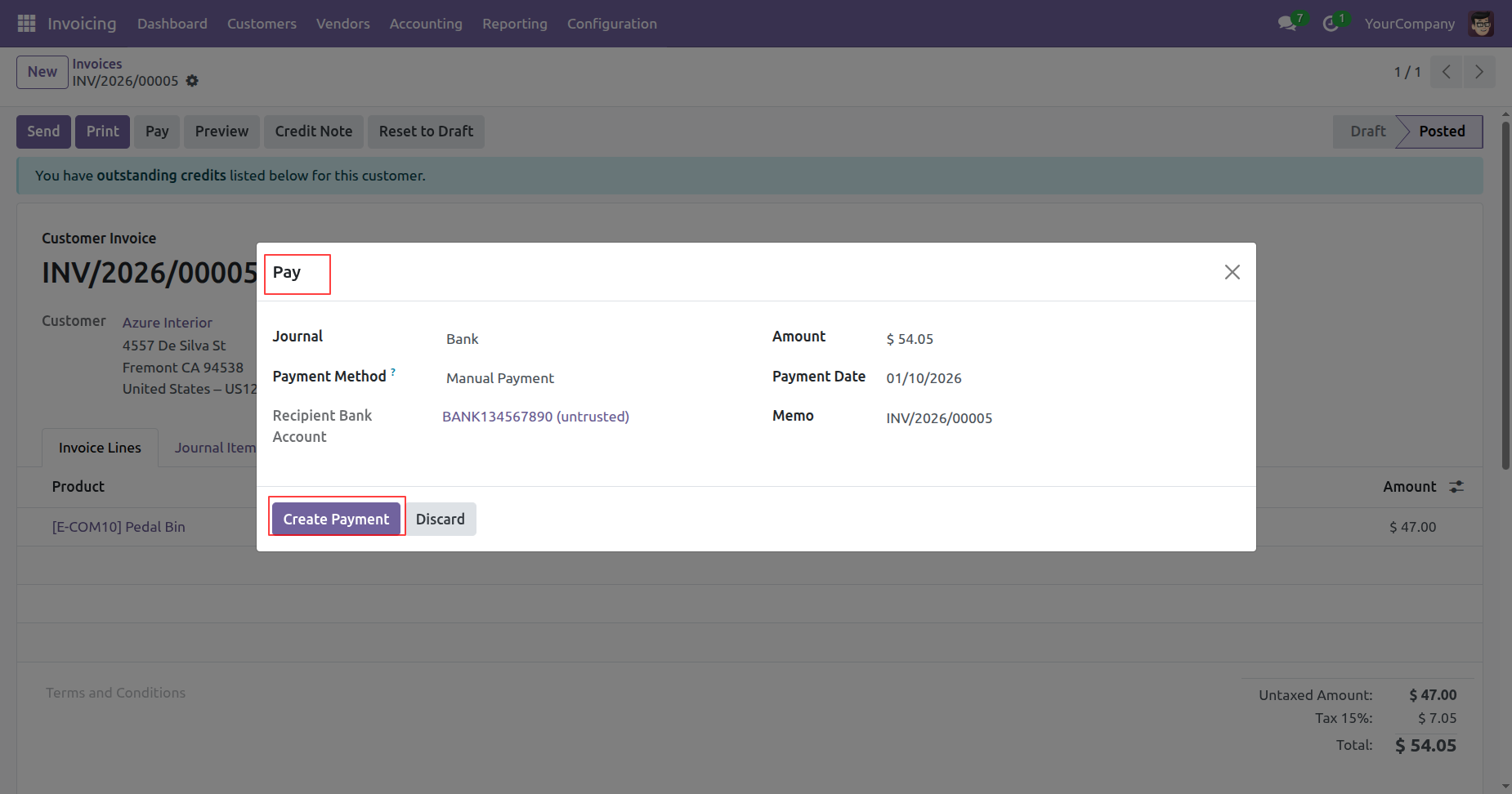
Task: Open the apps grid menu icon
Action: click(26, 24)
